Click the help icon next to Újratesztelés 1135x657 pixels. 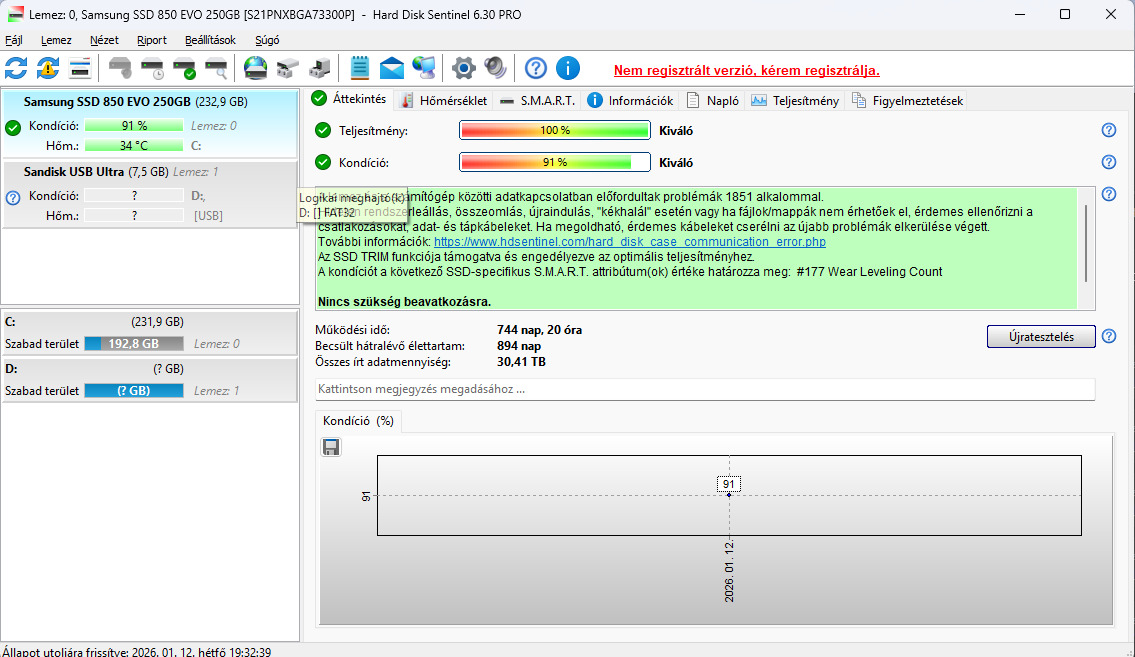point(1108,336)
